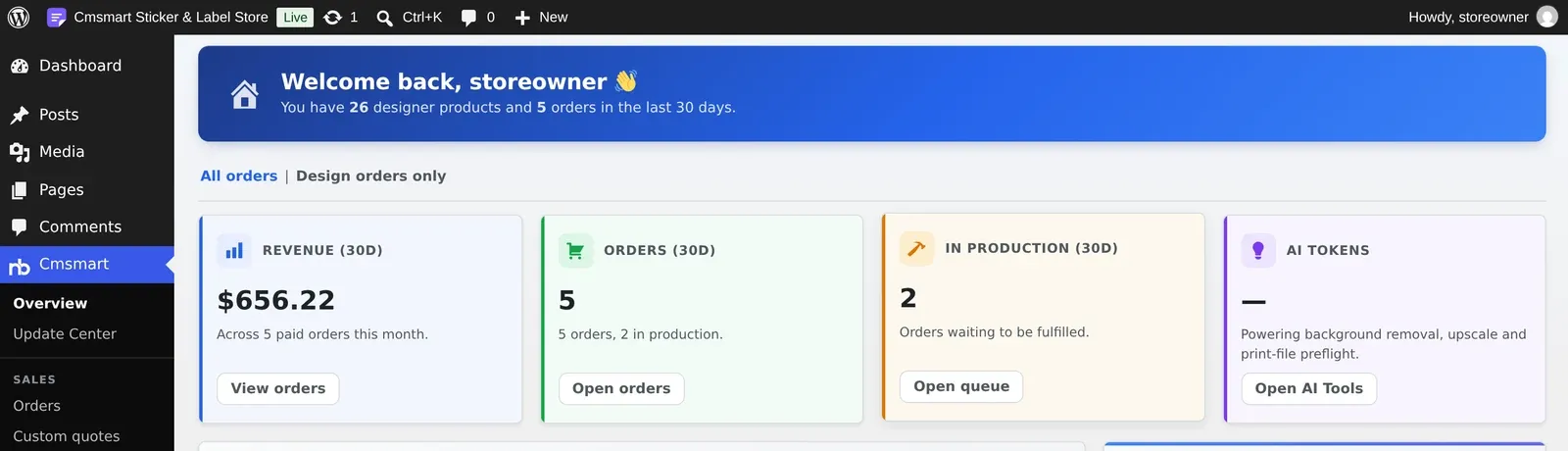Click the SALES section label

pyautogui.click(x=34, y=379)
